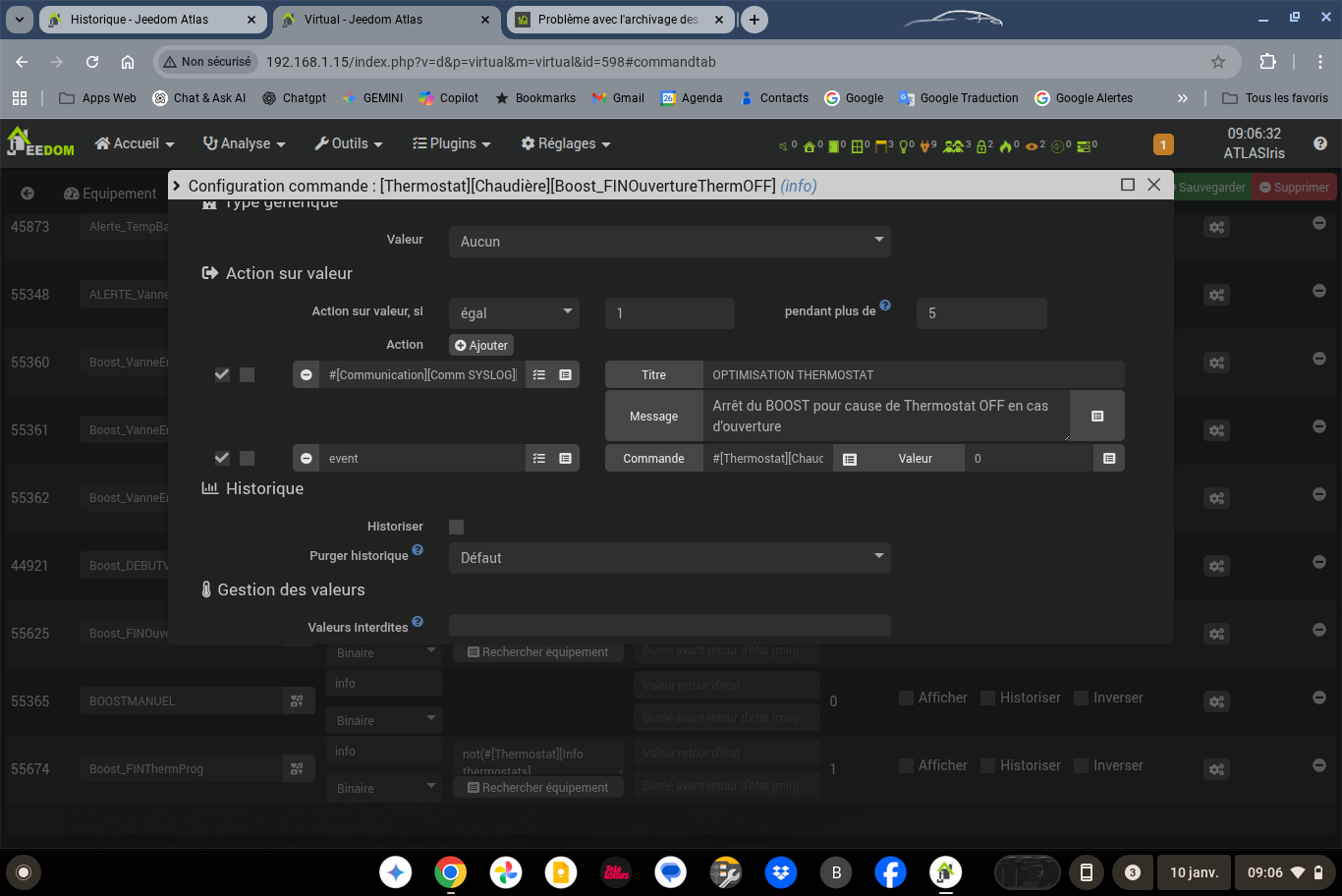
Task: Toggle second checkbox on the event action row
Action: click(248, 459)
